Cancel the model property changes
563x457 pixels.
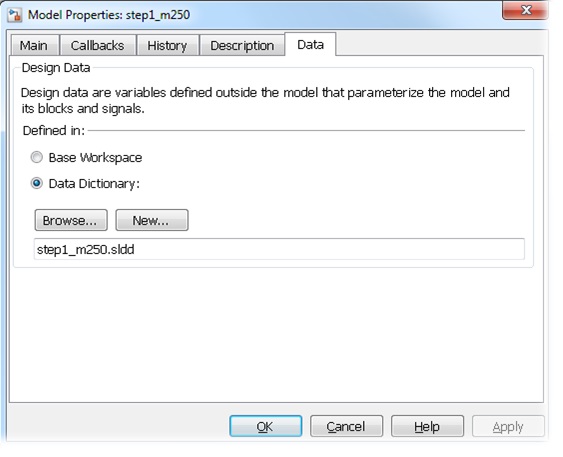pos(346,426)
